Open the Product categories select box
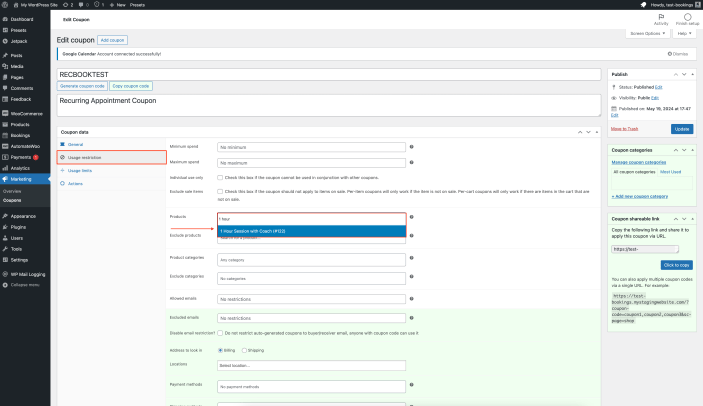Screen dimensions: 703x406 point(311,260)
